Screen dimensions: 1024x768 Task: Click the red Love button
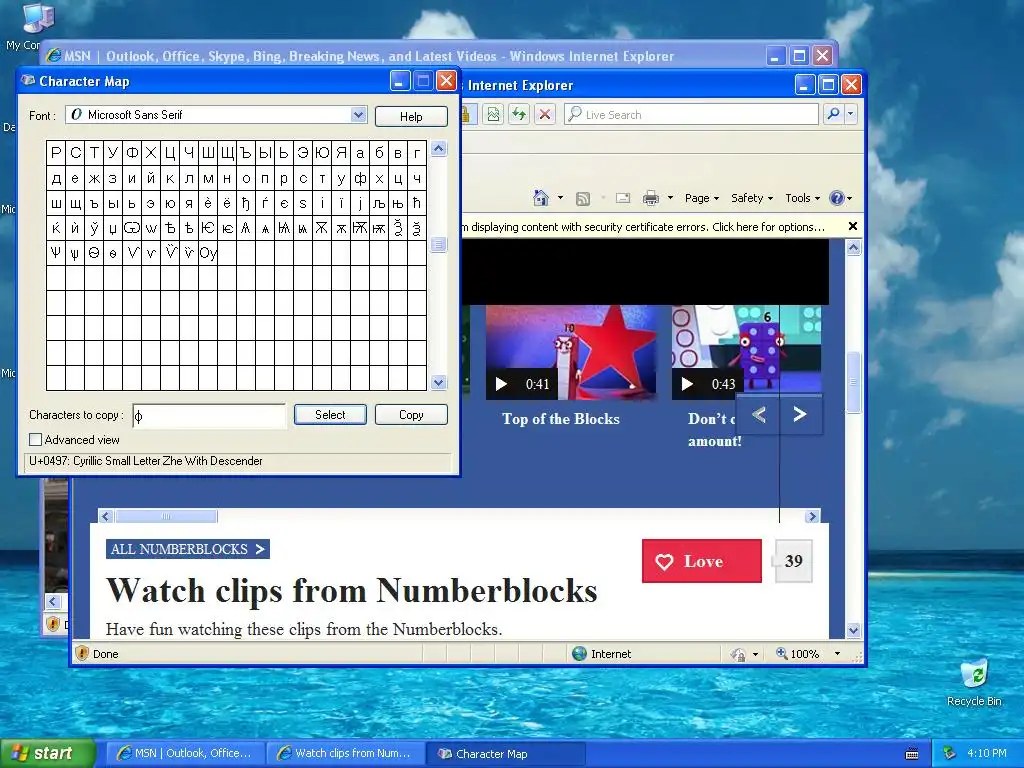(701, 561)
